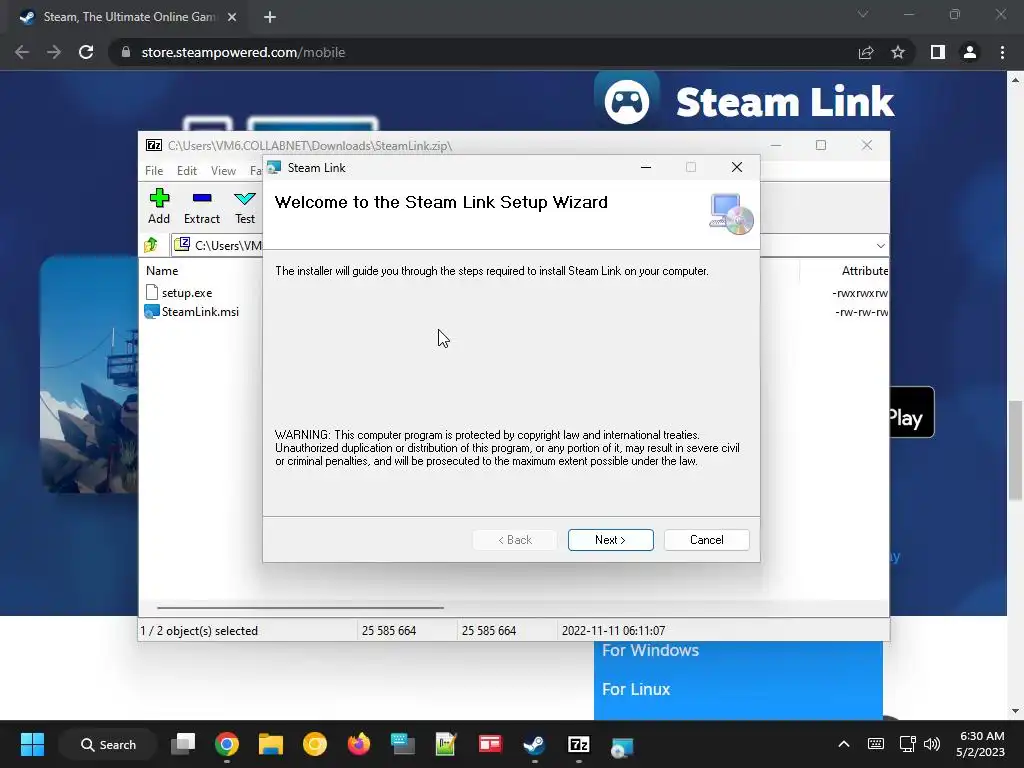Show hidden system tray icons
1024x768 pixels.
844,744
